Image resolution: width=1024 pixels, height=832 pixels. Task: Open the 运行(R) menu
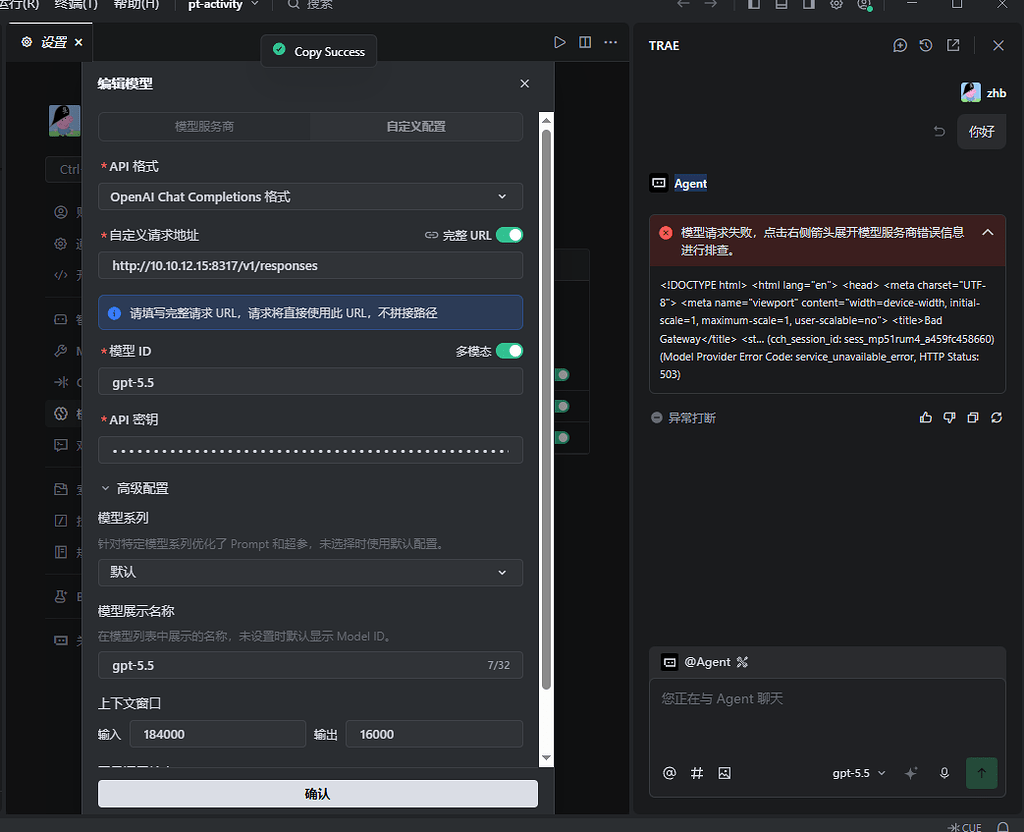click(x=18, y=5)
